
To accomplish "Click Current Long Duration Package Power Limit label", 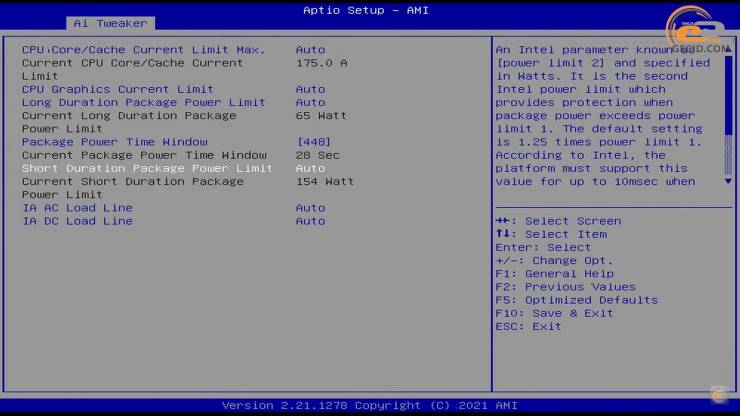I will point(129,122).
